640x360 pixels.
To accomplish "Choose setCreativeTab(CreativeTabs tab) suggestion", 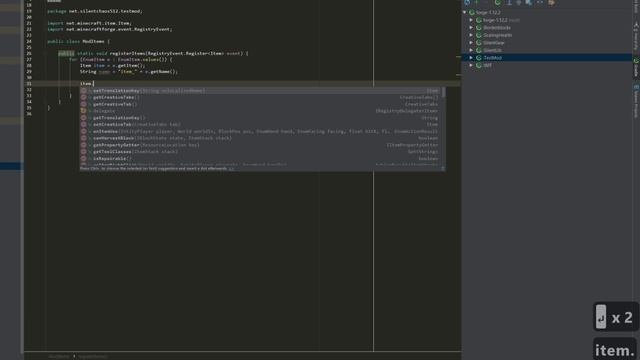I will [x=260, y=124].
